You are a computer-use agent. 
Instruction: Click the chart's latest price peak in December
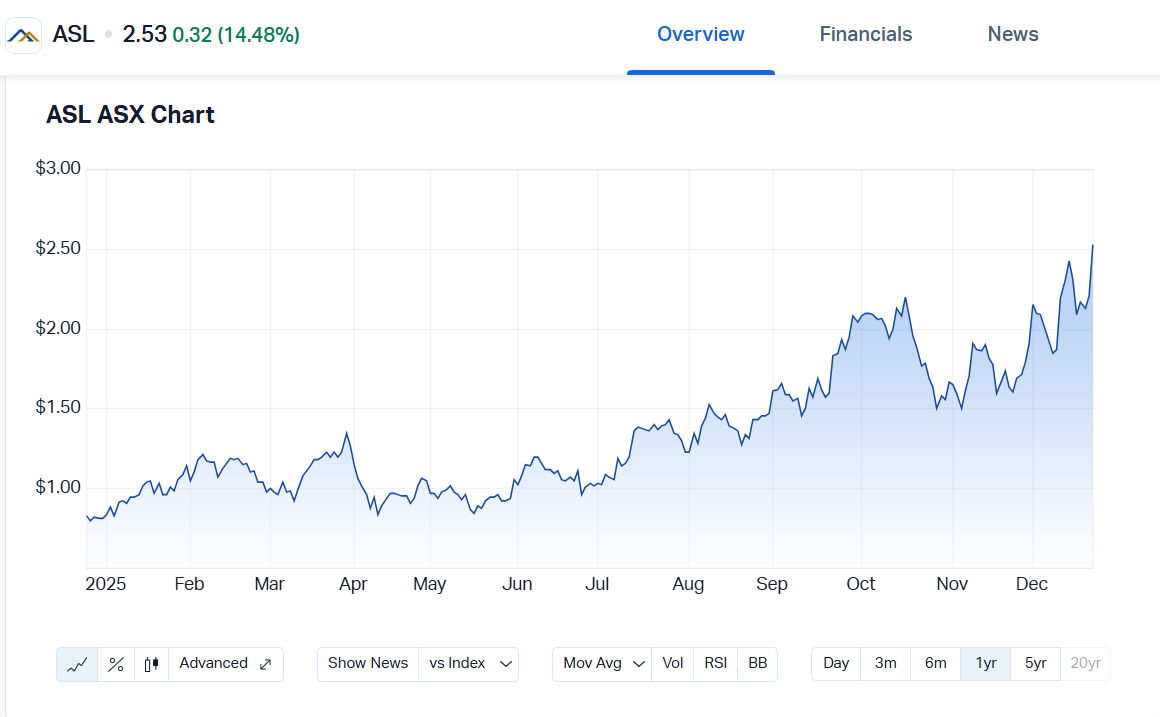1092,245
